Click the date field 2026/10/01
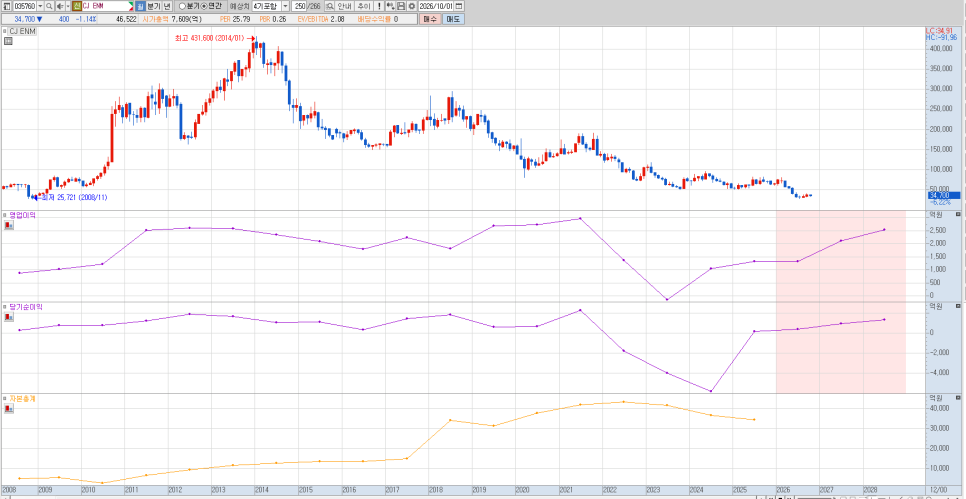This screenshot has height=499, width=966. (x=436, y=6)
